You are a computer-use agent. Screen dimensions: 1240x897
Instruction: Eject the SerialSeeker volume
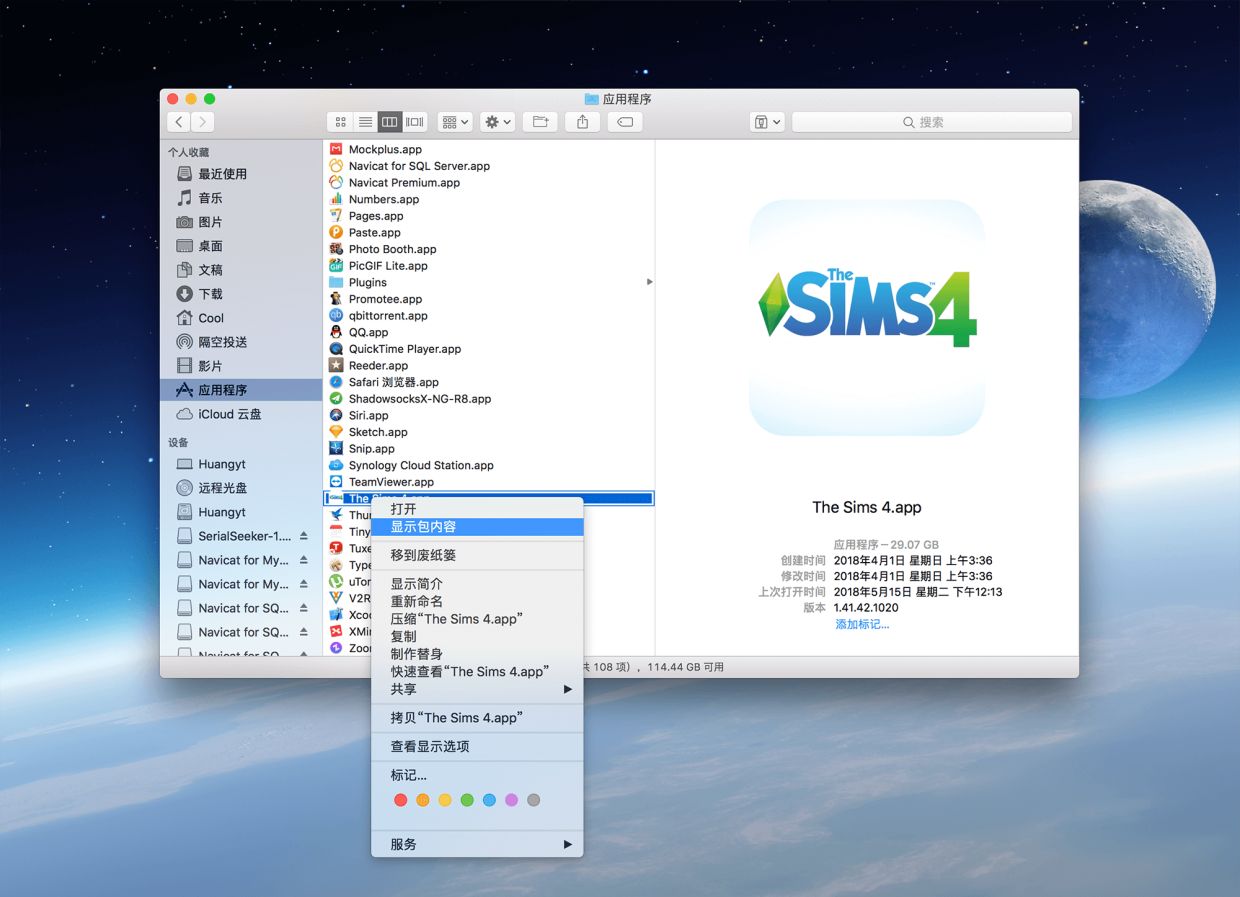(x=304, y=536)
